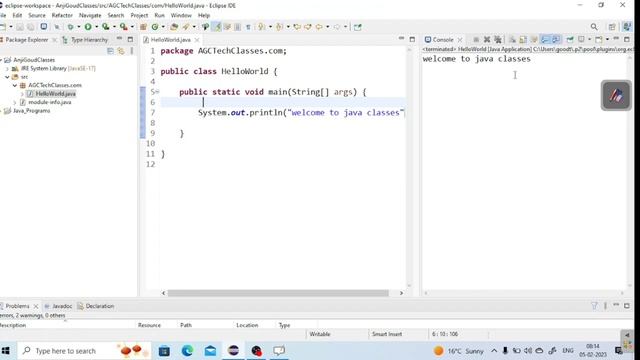Toggle Link with Editor in Package Explorer
This screenshot has width=640, height=360.
(121, 51)
